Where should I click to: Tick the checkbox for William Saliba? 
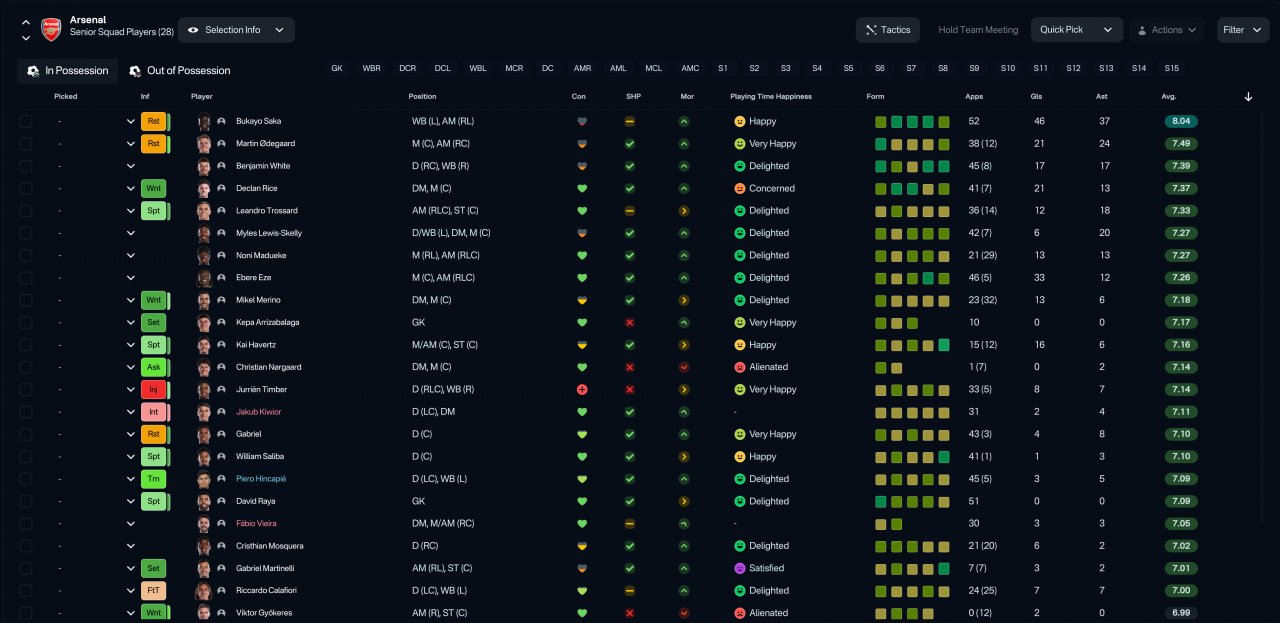tap(26, 457)
